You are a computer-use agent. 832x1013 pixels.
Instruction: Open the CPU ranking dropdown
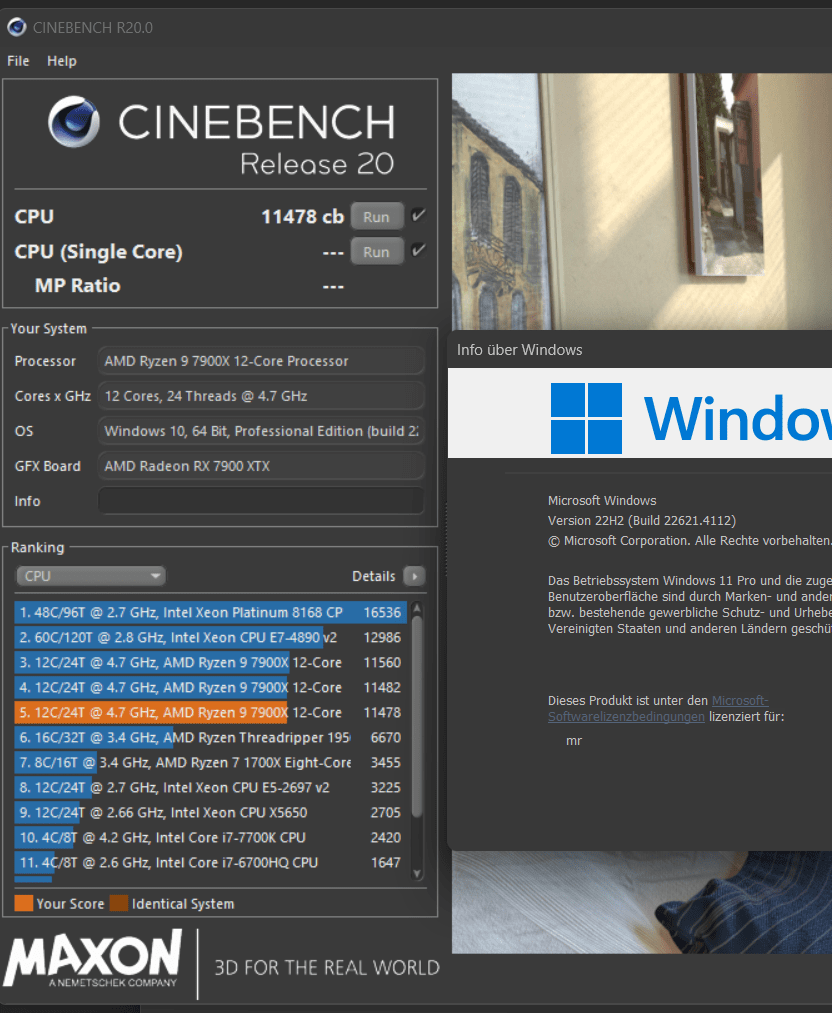click(x=90, y=576)
